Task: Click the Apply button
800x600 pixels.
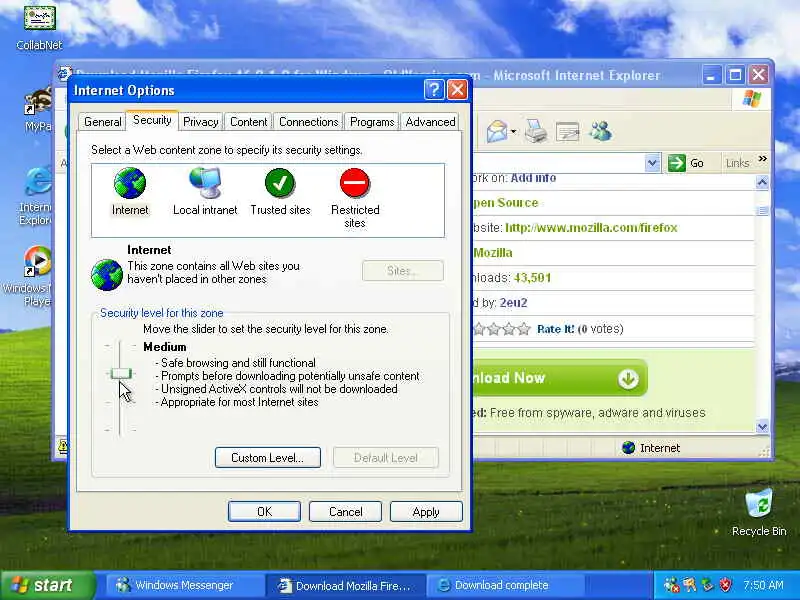Action: [426, 512]
